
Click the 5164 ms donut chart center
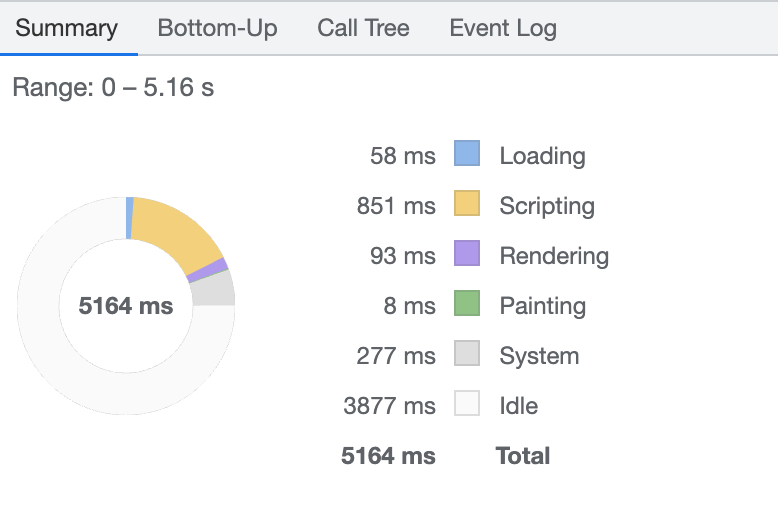pos(126,306)
